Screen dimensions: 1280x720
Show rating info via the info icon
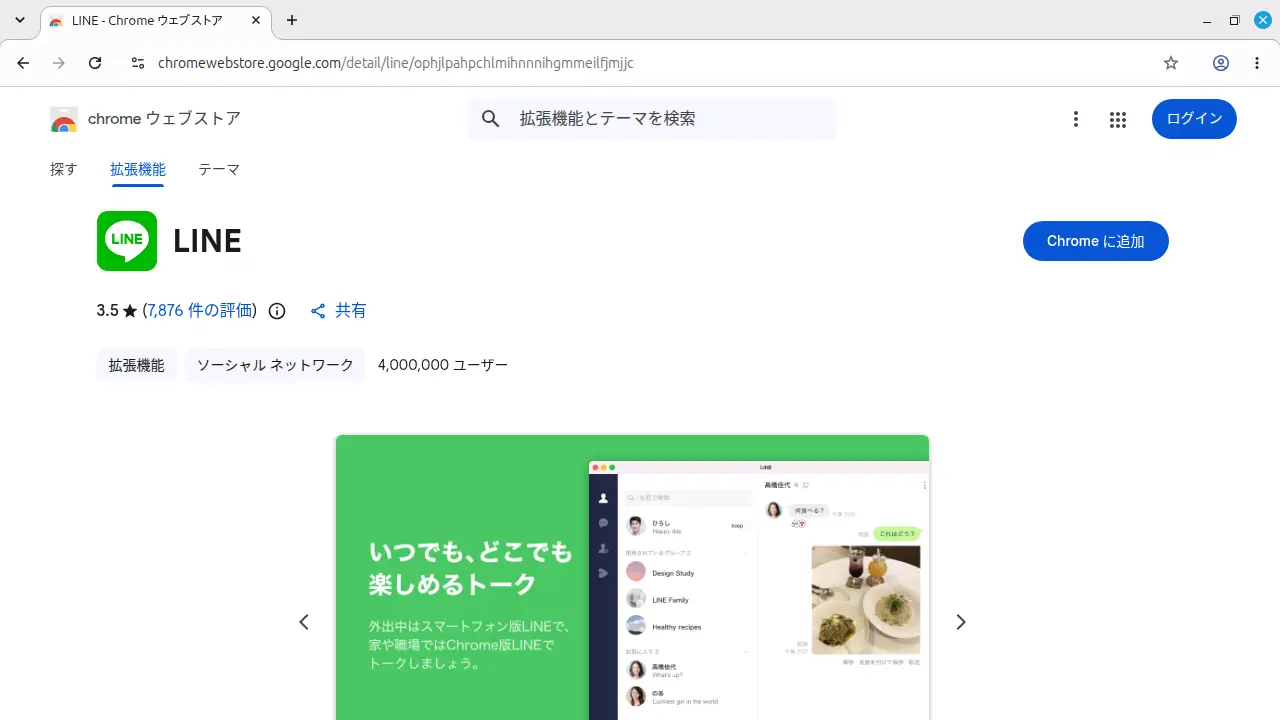tap(277, 311)
